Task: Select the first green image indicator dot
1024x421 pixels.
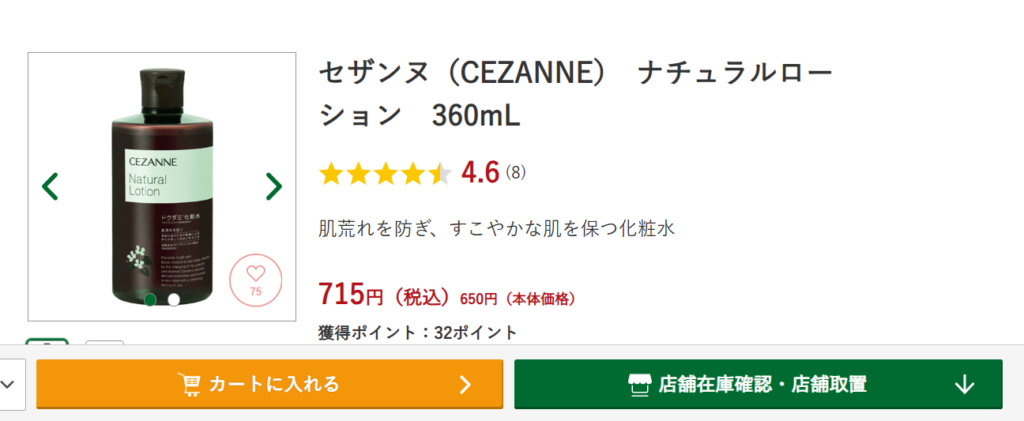Action: pos(150,299)
